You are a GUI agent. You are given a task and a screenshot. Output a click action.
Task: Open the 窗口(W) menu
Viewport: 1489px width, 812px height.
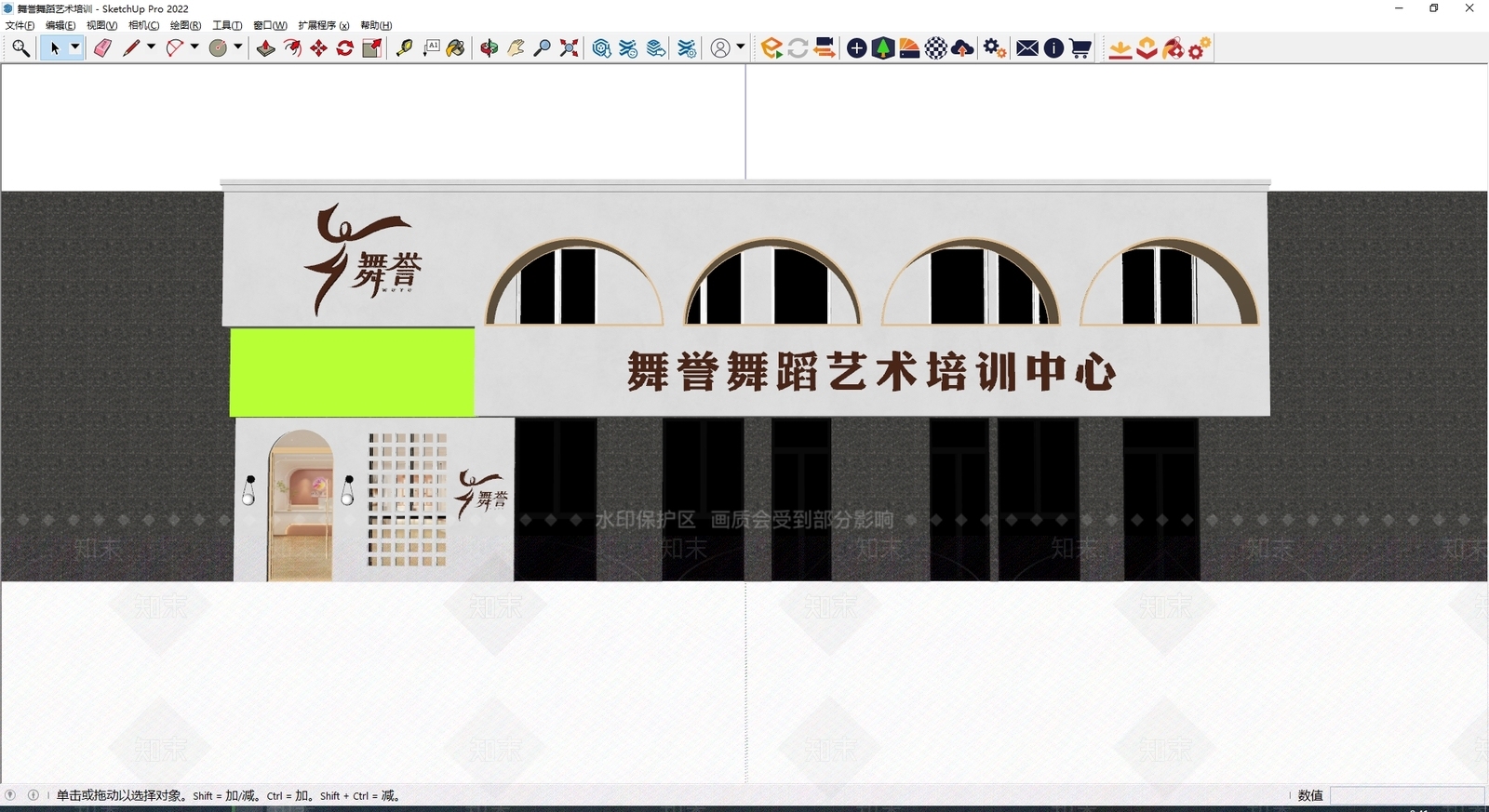coord(270,25)
